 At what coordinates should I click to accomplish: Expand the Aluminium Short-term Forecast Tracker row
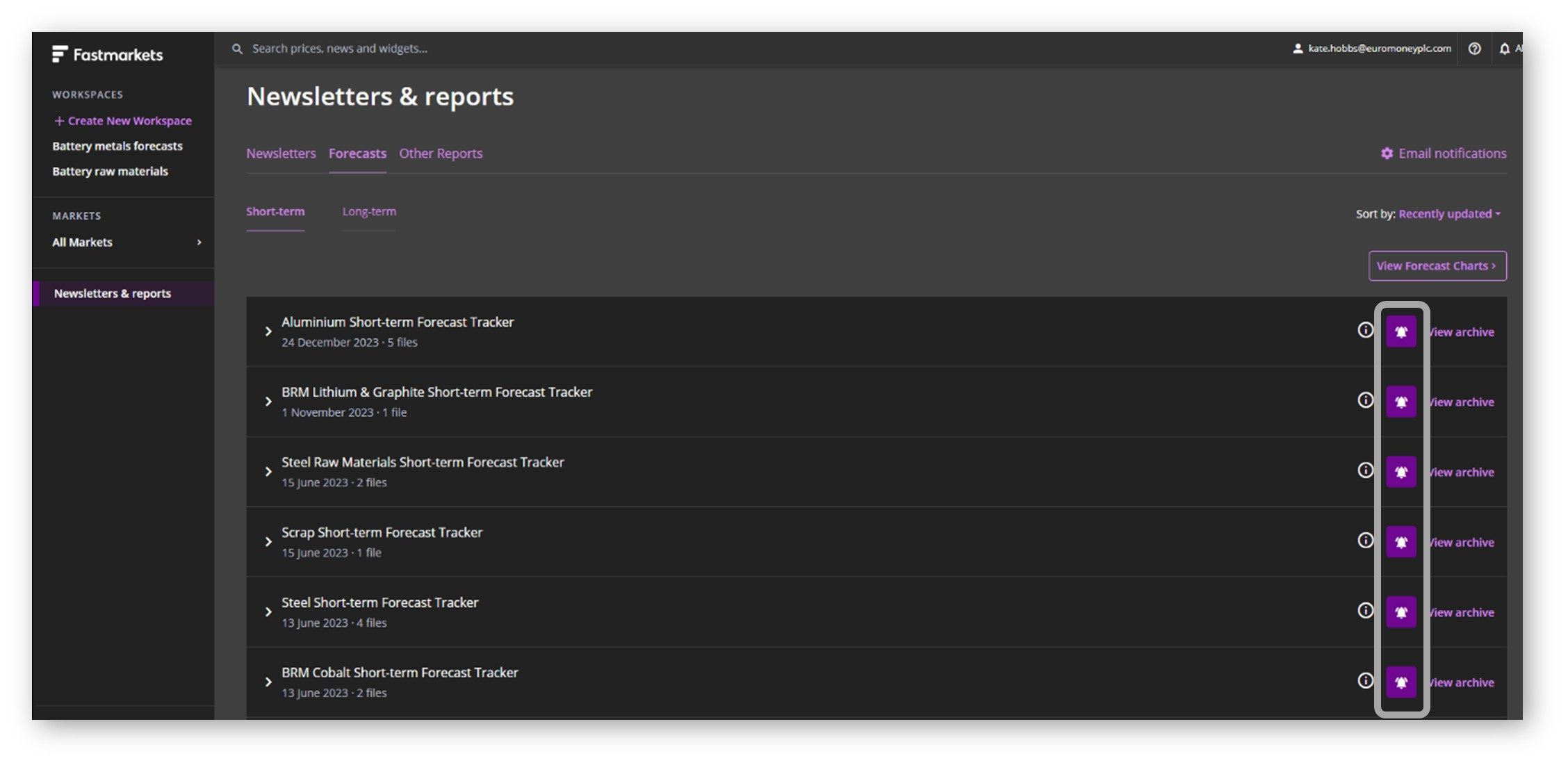[x=268, y=331]
